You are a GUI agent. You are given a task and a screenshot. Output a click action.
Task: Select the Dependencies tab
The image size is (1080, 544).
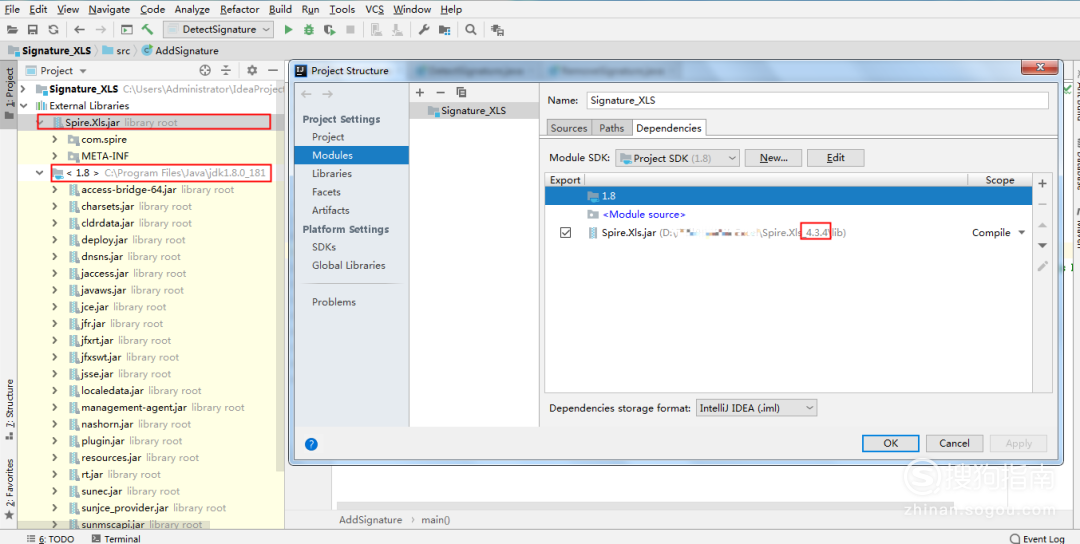[x=668, y=128]
